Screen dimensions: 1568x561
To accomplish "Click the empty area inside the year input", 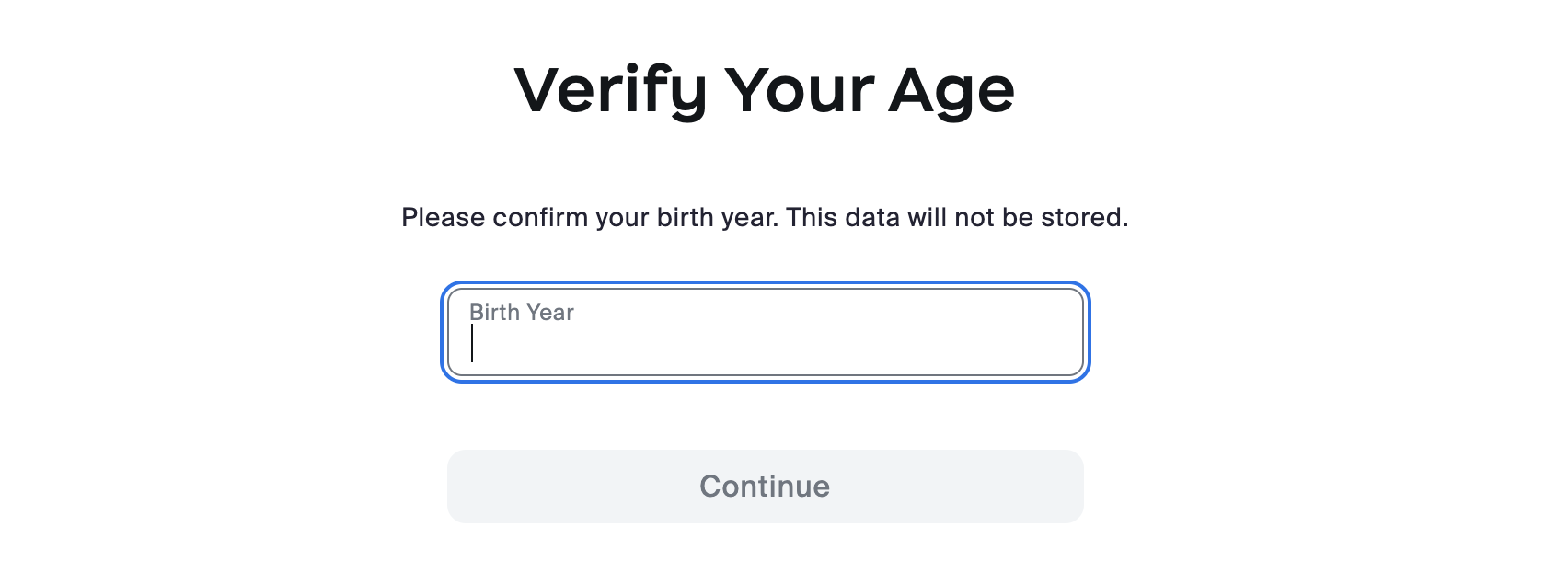I will (828, 345).
